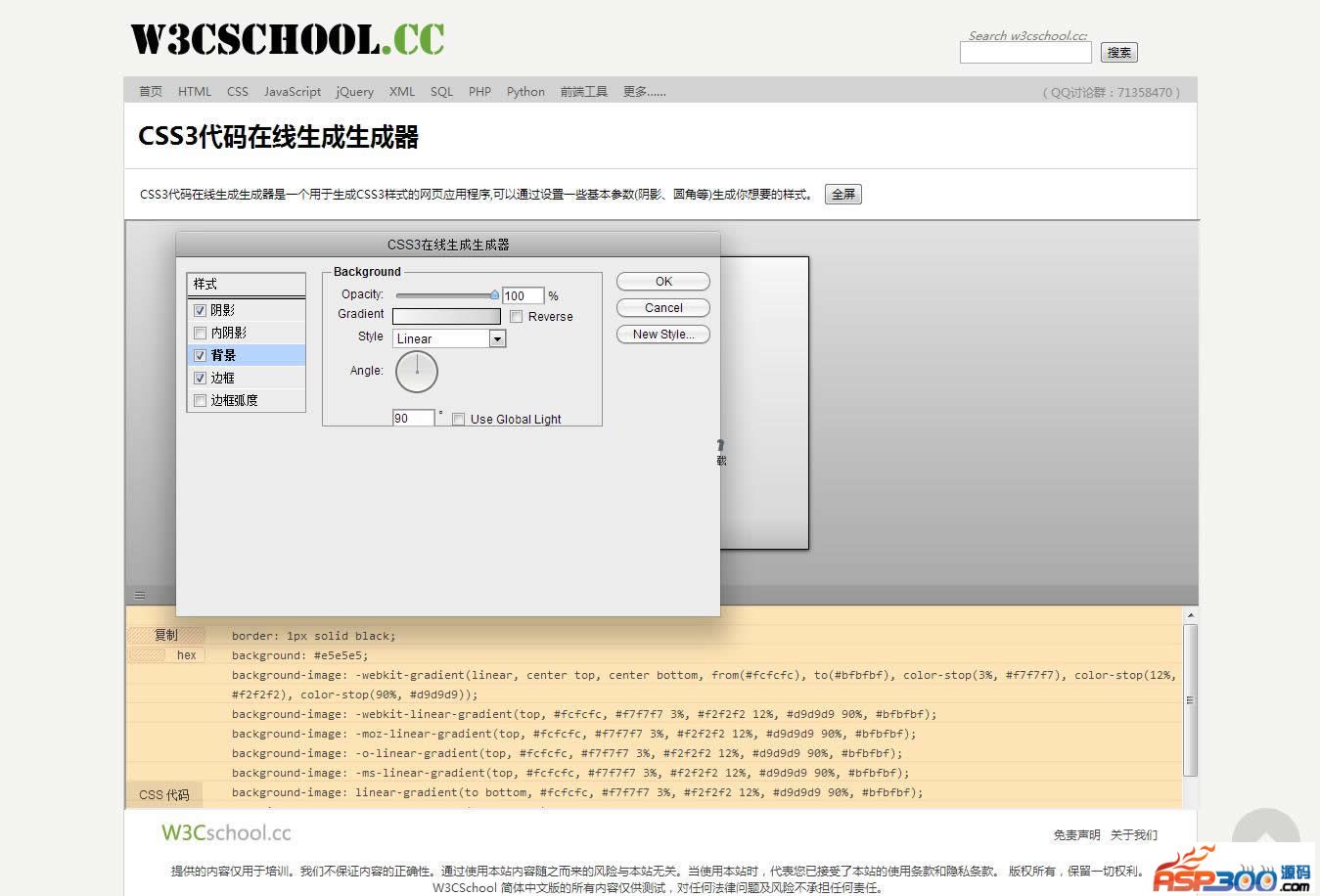Click the -o-linear-gradient code line

click(x=568, y=753)
